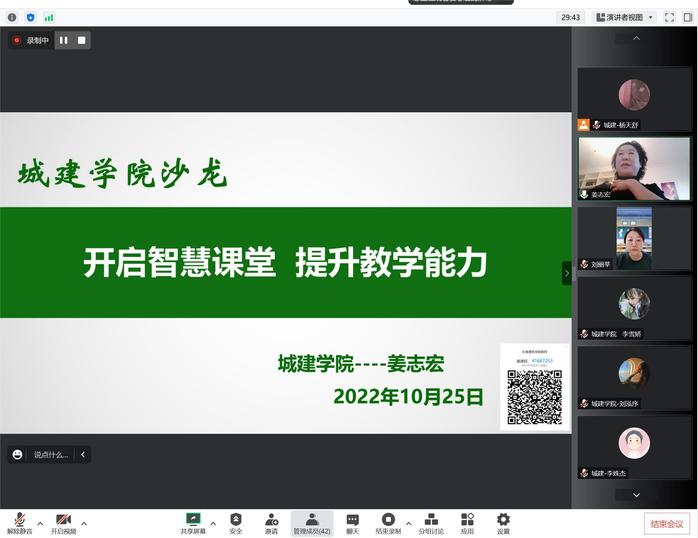Enter full screen mode icon
Viewport: 698px width, 538px height.
[x=669, y=17]
